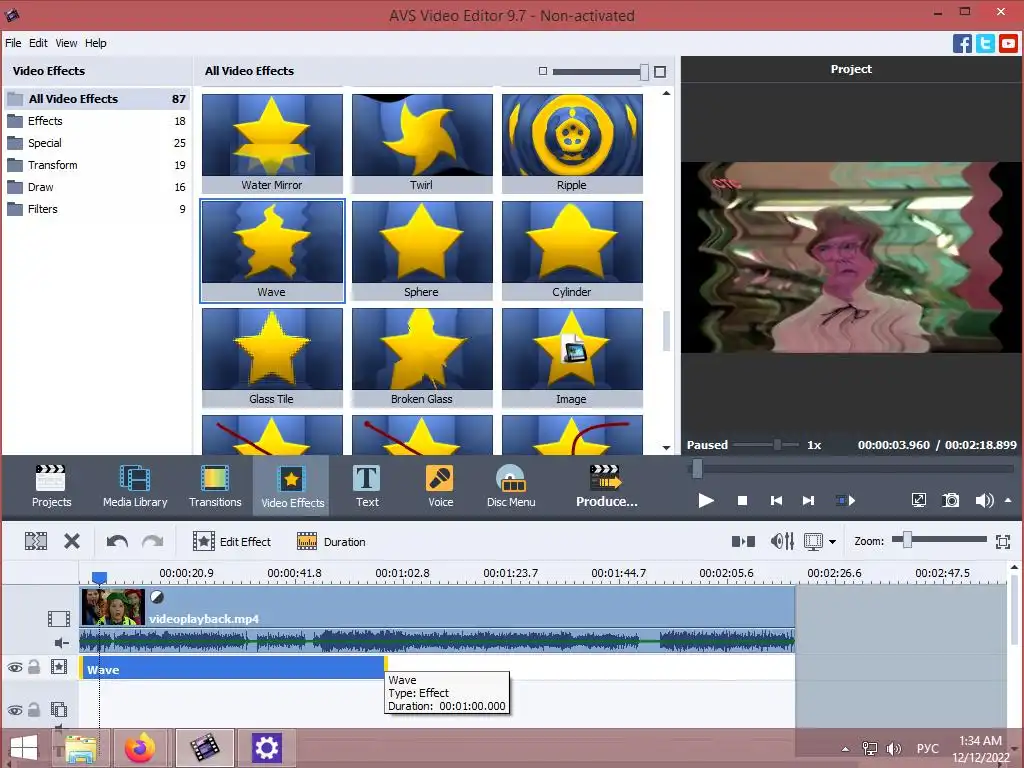Click Edit Effect on the timeline toolbar
The height and width of the screenshot is (768, 1024).
(232, 541)
